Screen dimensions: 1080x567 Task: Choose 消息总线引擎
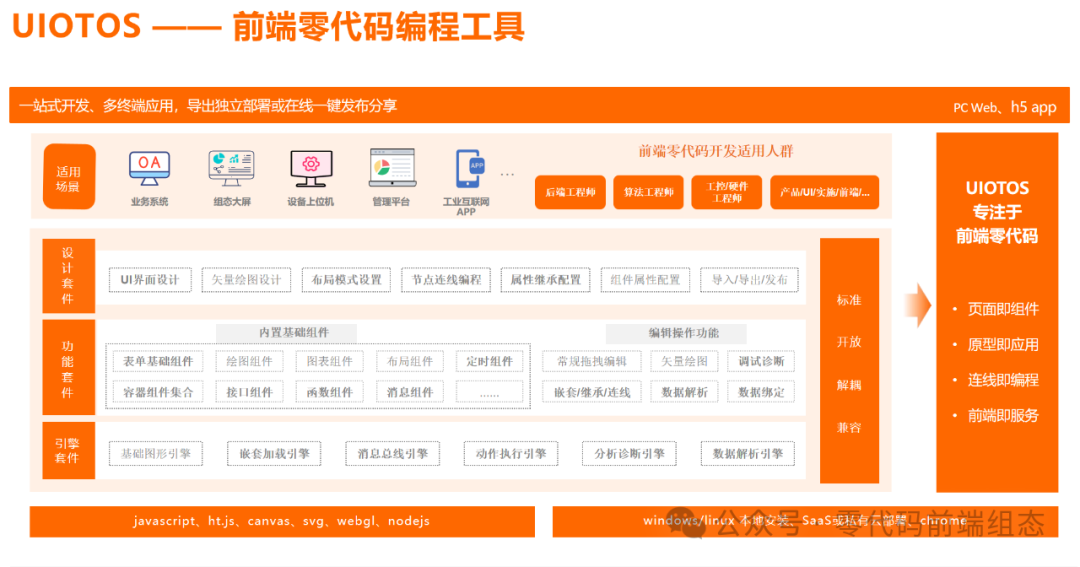393,454
